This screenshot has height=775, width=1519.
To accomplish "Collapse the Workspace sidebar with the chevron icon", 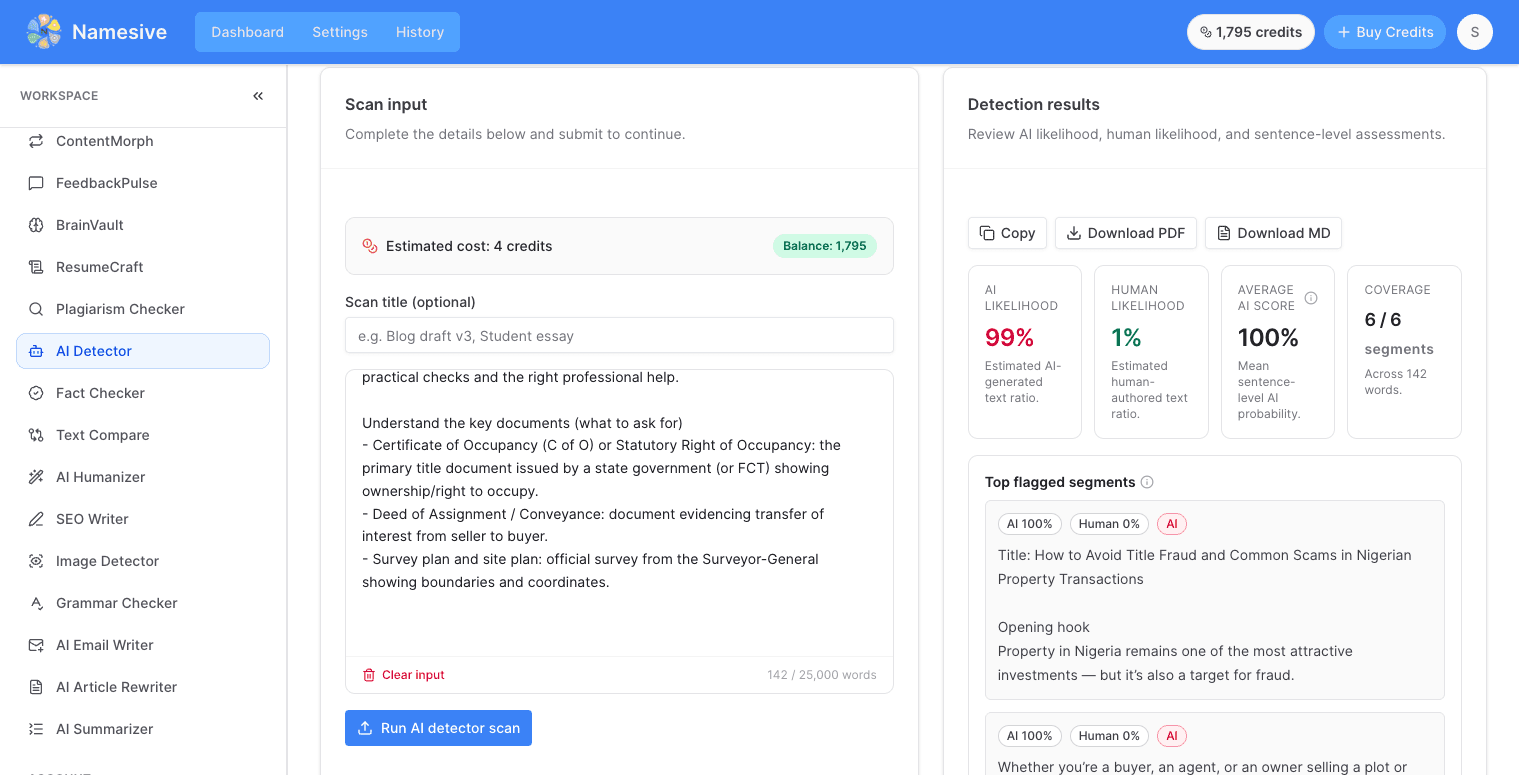I will click(x=258, y=96).
